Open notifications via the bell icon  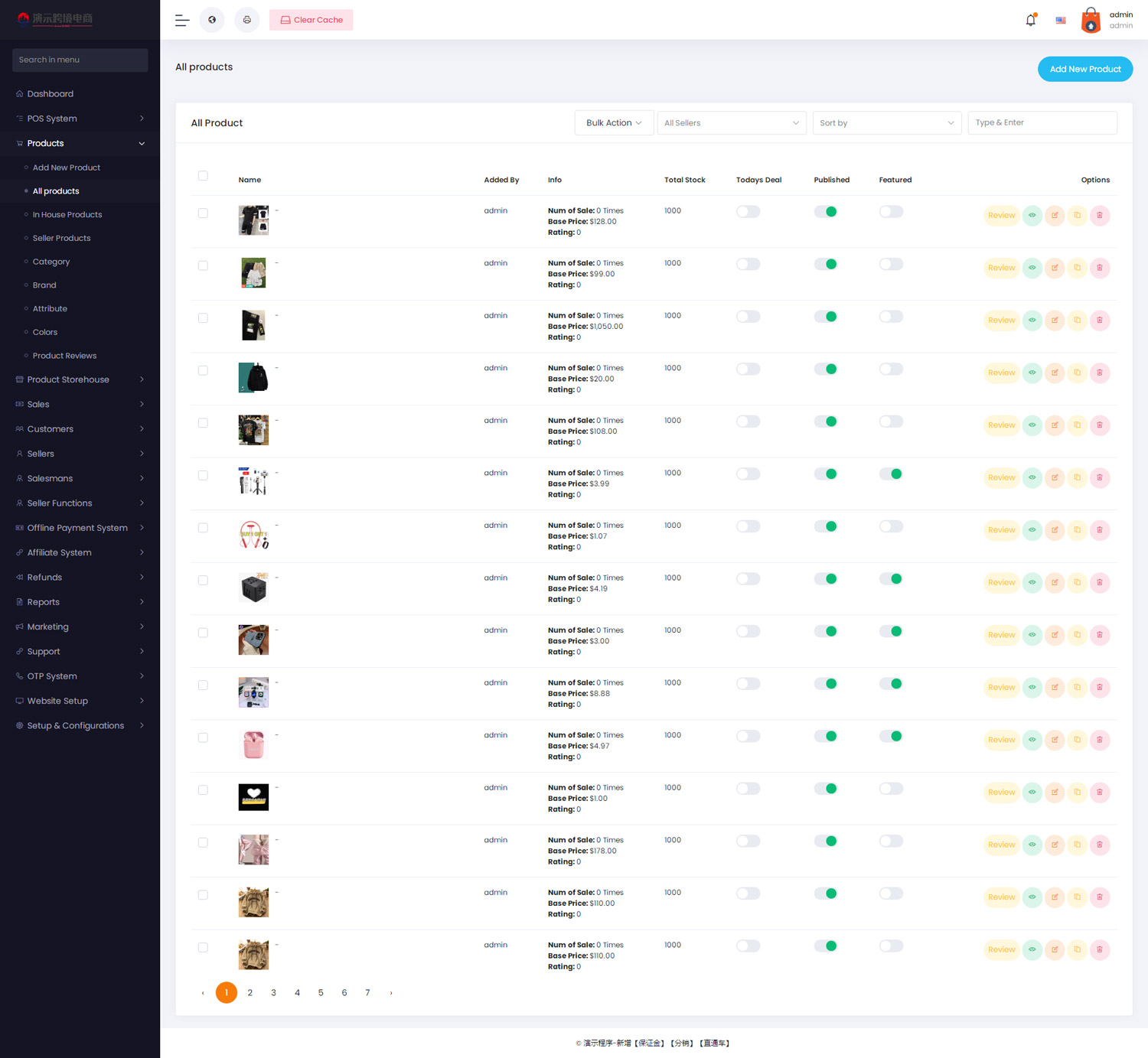1030,21
